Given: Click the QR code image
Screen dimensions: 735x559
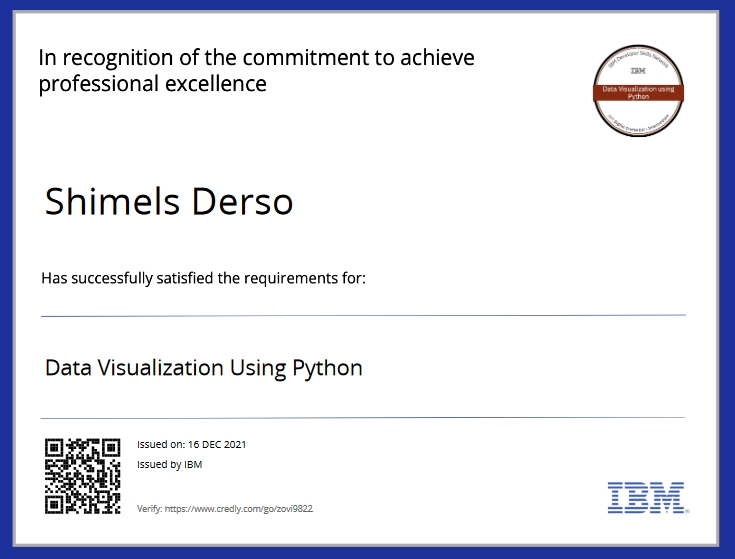Looking at the screenshot, I should [x=83, y=476].
